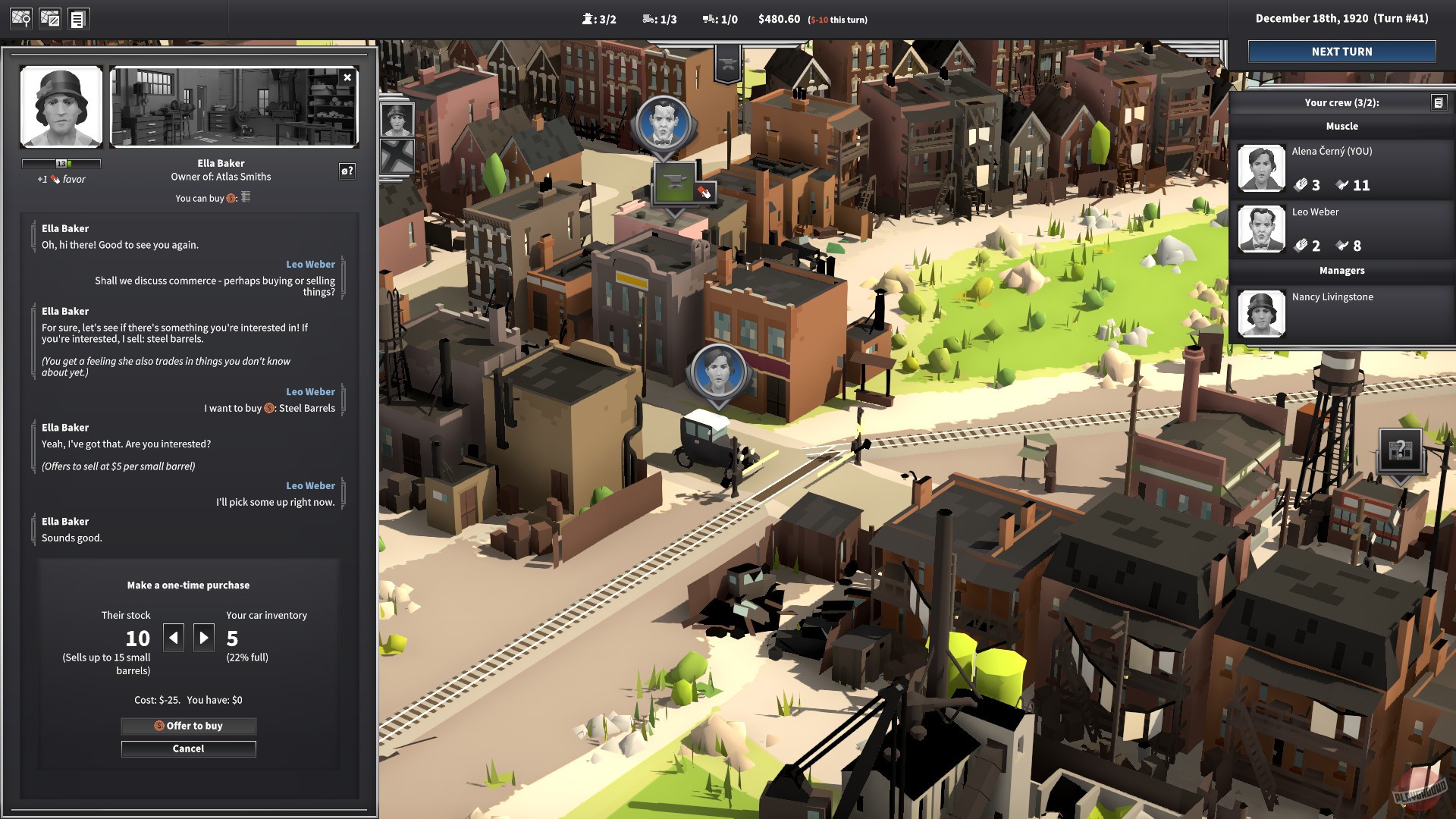This screenshot has width=1456, height=819.
Task: Click the crew count icon in top bar
Action: tap(588, 18)
